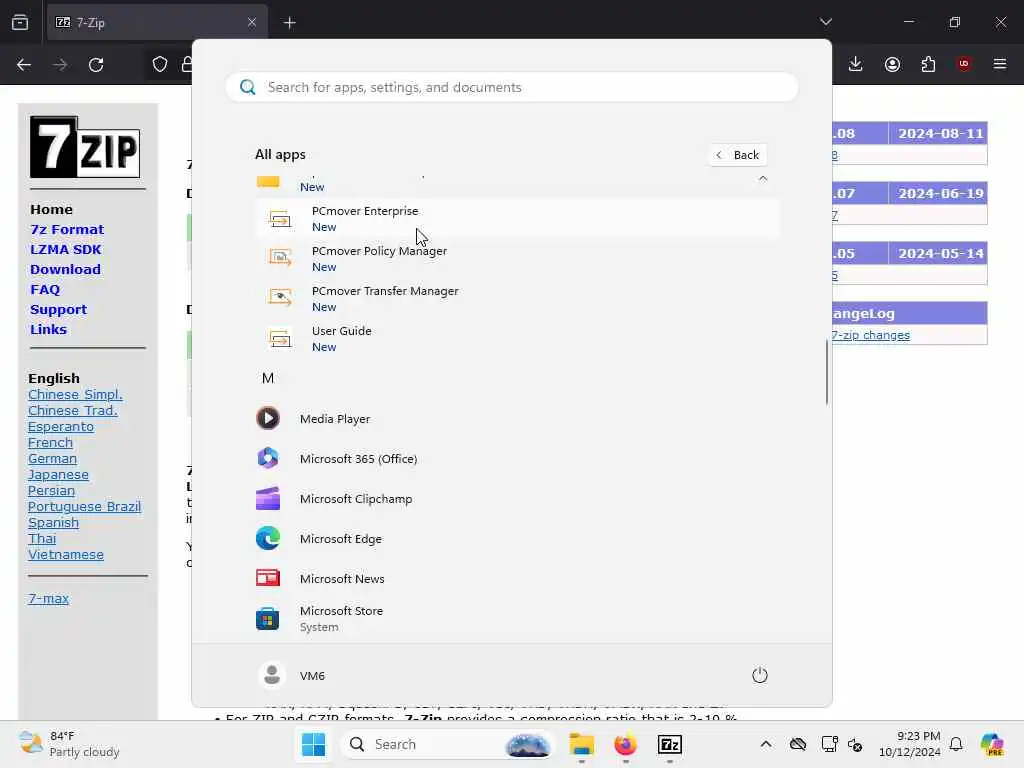
Task: Open the PCmover User Guide
Action: [x=517, y=338]
